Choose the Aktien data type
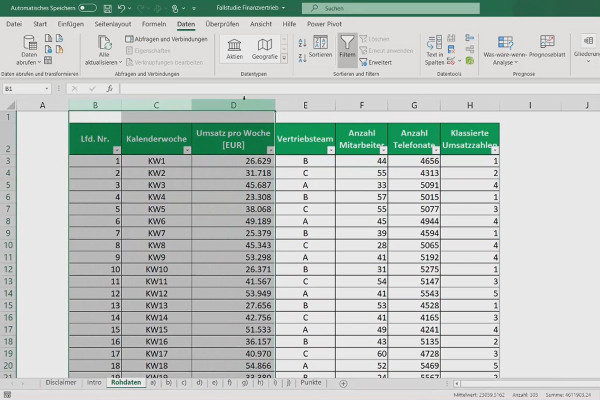 pyautogui.click(x=234, y=49)
